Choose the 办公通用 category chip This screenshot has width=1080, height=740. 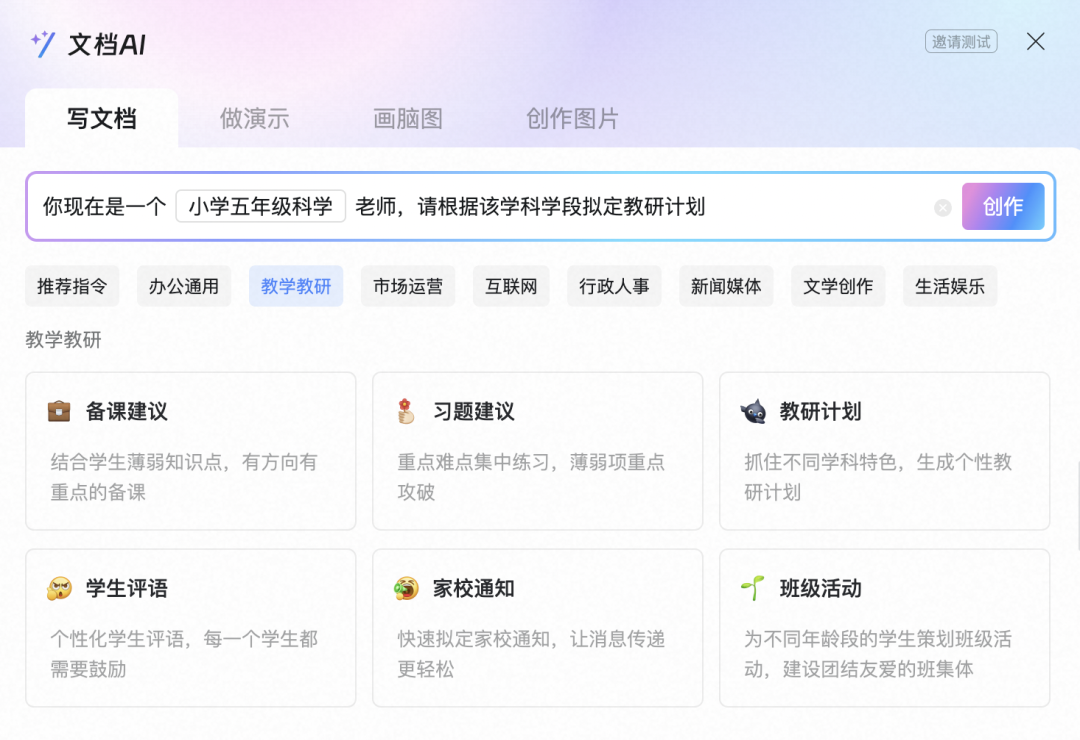184,287
